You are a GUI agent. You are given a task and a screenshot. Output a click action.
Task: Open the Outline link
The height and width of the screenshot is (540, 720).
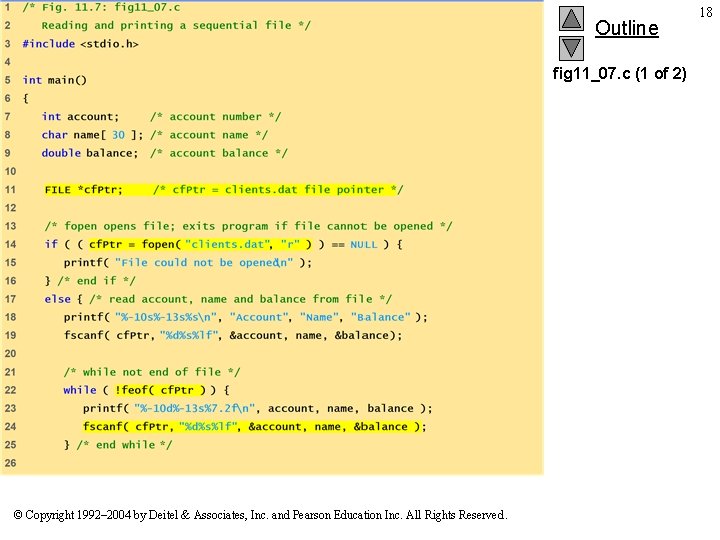626,28
